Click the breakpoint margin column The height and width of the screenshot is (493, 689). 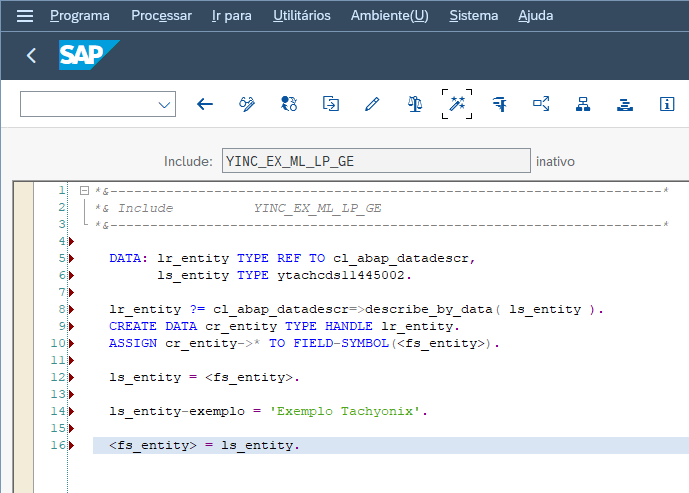(23, 337)
